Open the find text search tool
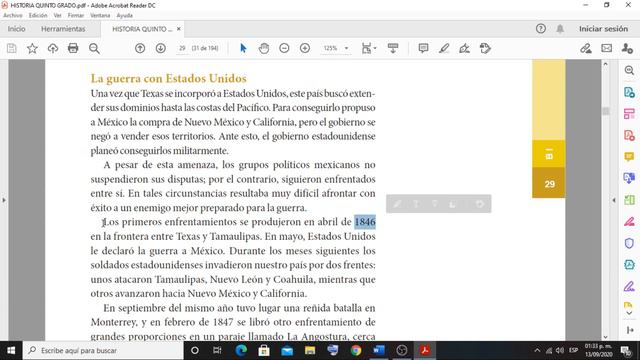Viewport: 640px width, 360px height. (x=94, y=48)
